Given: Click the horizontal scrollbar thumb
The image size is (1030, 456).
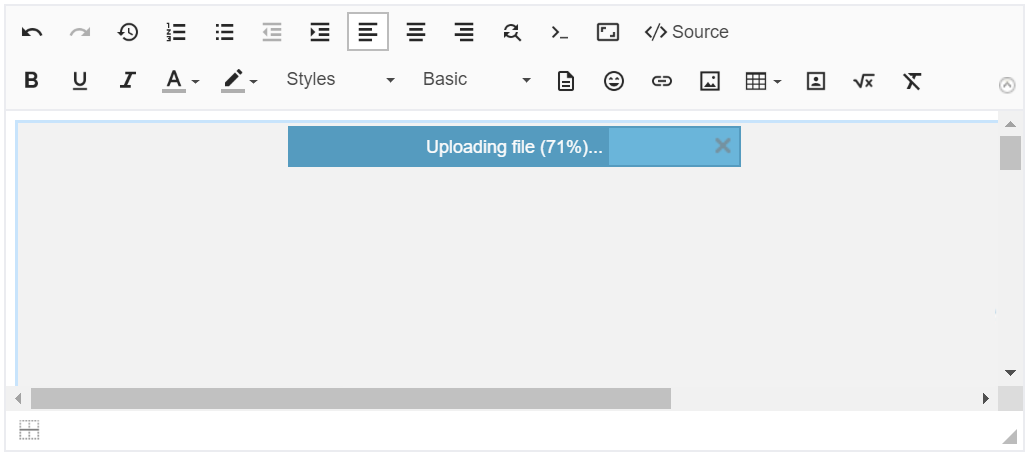Looking at the screenshot, I should click(350, 398).
